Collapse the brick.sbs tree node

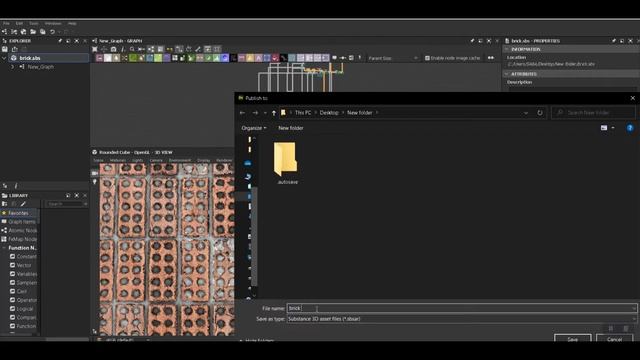click(4, 58)
